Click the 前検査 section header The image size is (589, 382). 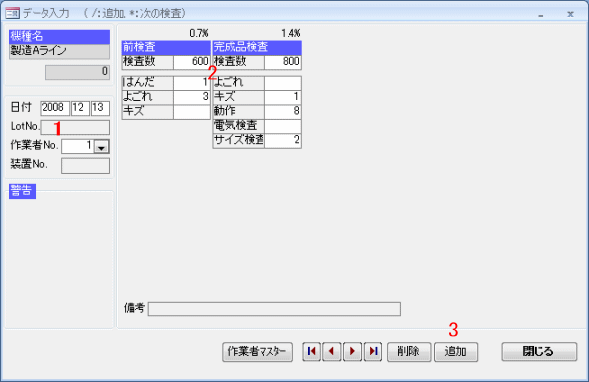[x=166, y=48]
